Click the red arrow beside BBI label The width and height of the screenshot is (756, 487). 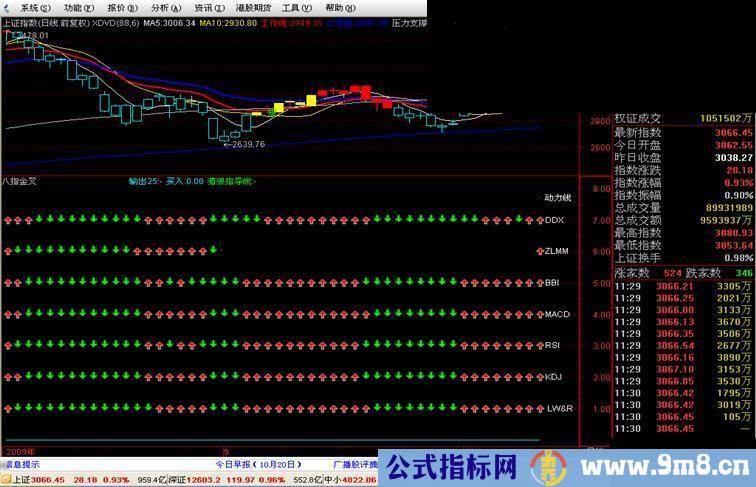click(x=541, y=283)
